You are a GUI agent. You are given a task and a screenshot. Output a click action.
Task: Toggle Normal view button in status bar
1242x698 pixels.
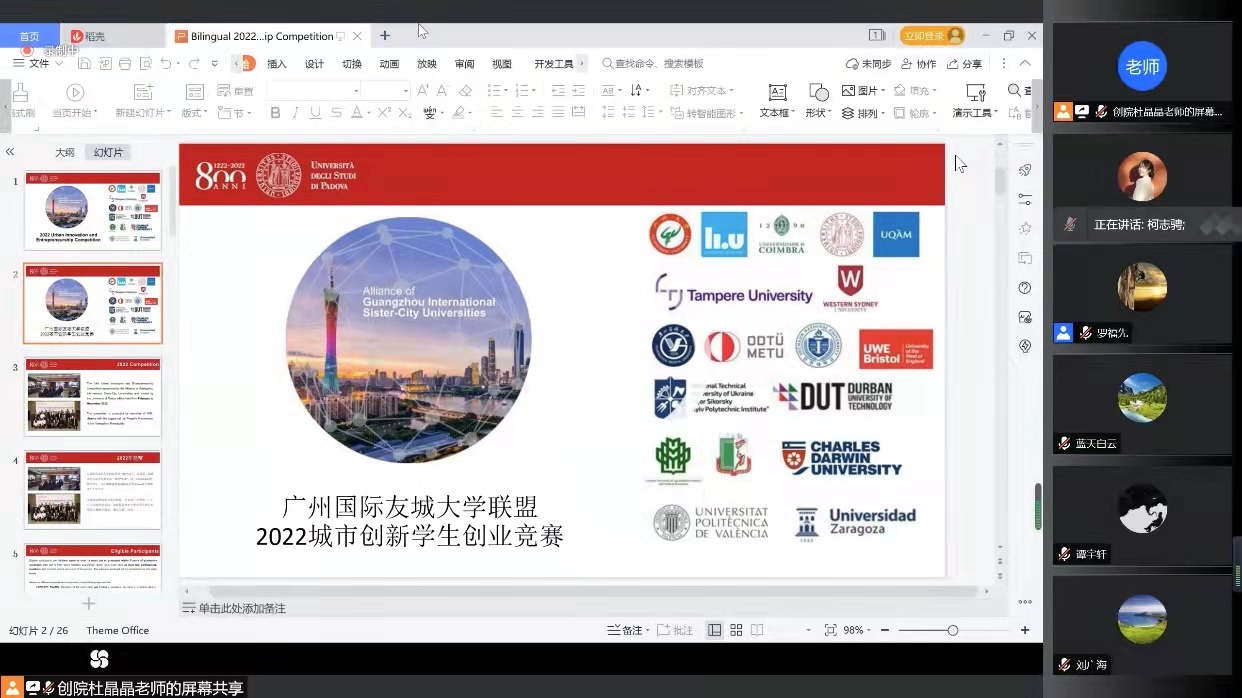(715, 630)
